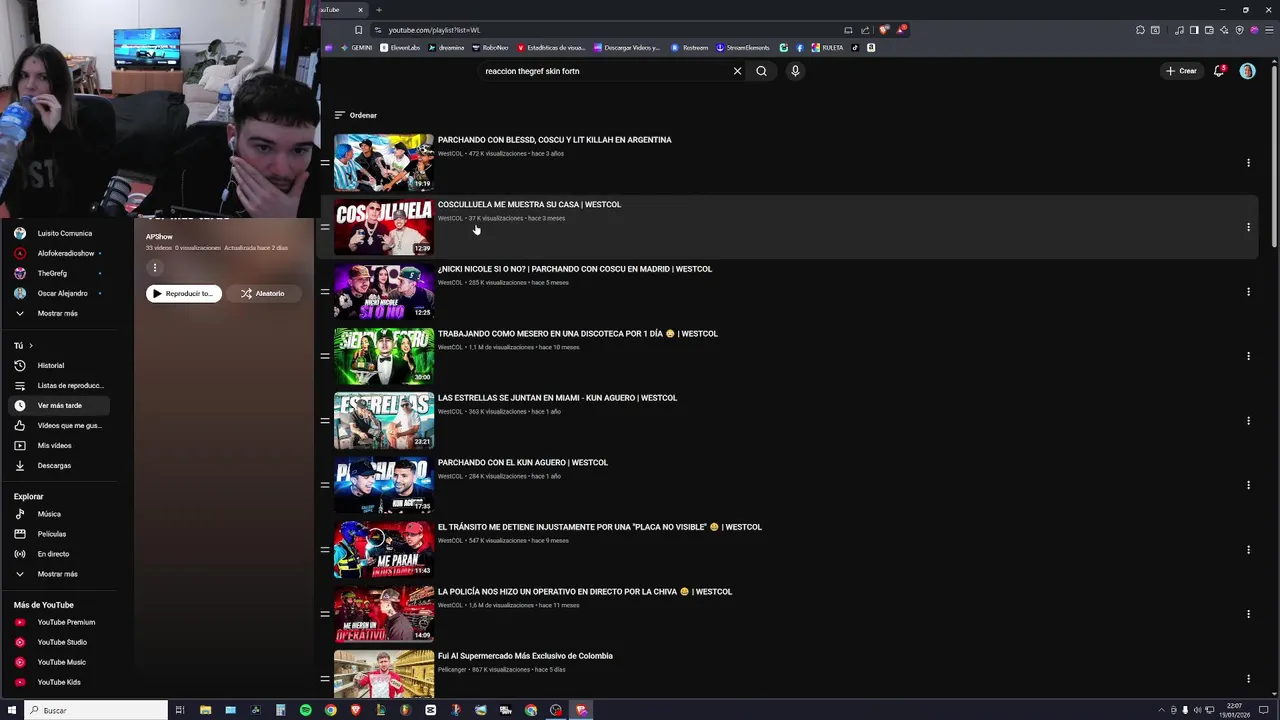Image resolution: width=1280 pixels, height=720 pixels.
Task: Open Películas in Explorar
Action: coord(59,534)
